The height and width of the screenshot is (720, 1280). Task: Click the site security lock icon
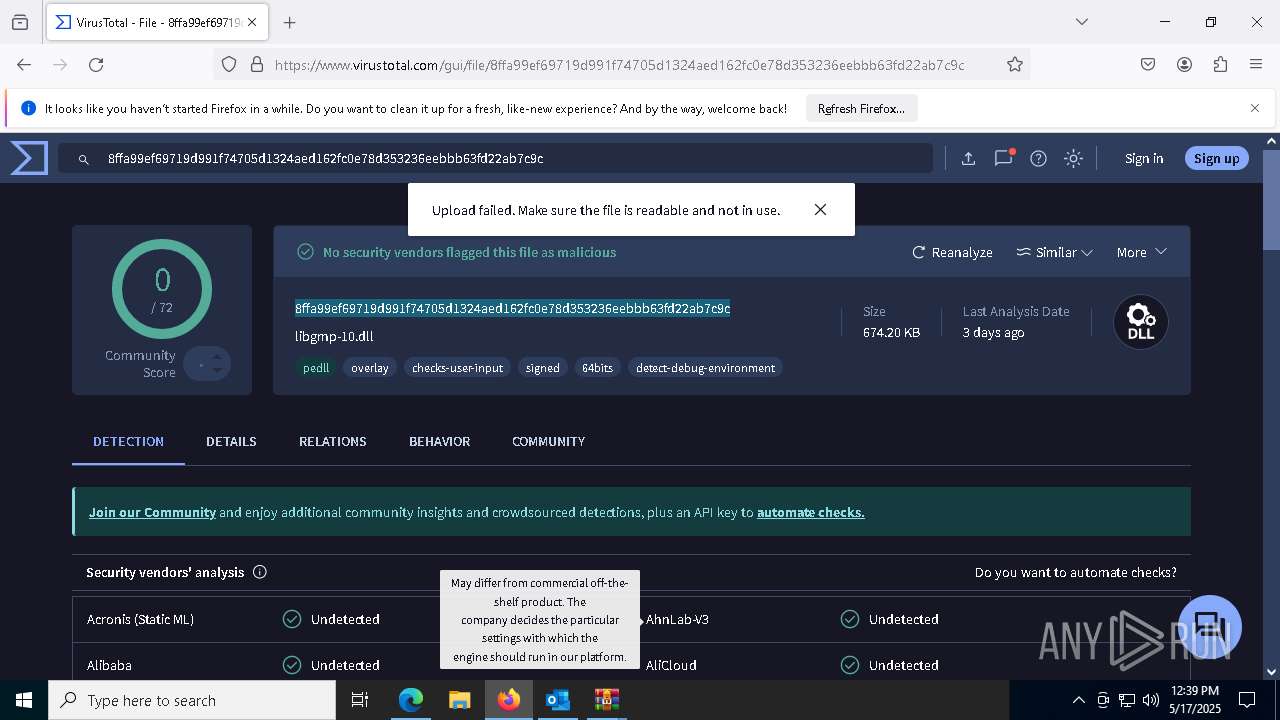(x=257, y=64)
